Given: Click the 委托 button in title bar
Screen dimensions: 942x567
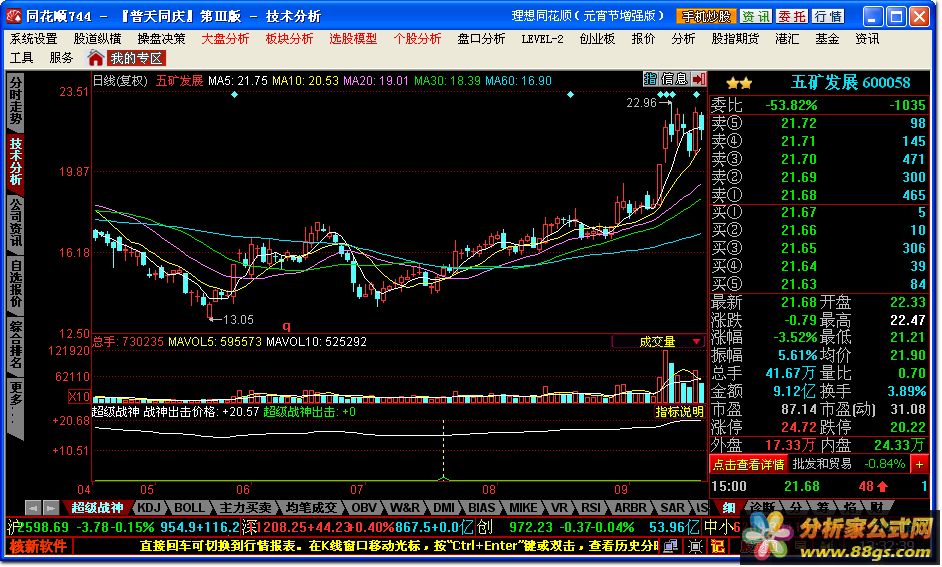Looking at the screenshot, I should pyautogui.click(x=791, y=16).
